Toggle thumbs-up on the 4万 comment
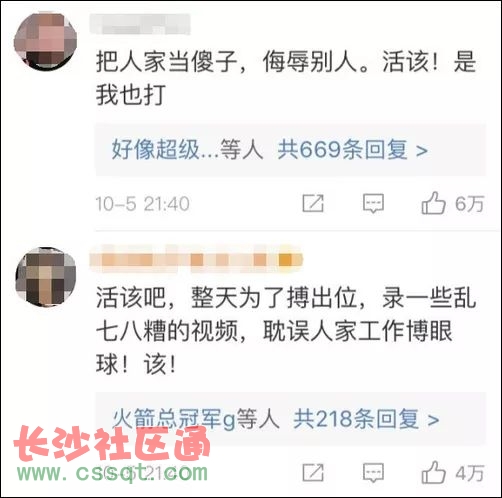Viewport: 502px width, 498px height. coord(433,472)
